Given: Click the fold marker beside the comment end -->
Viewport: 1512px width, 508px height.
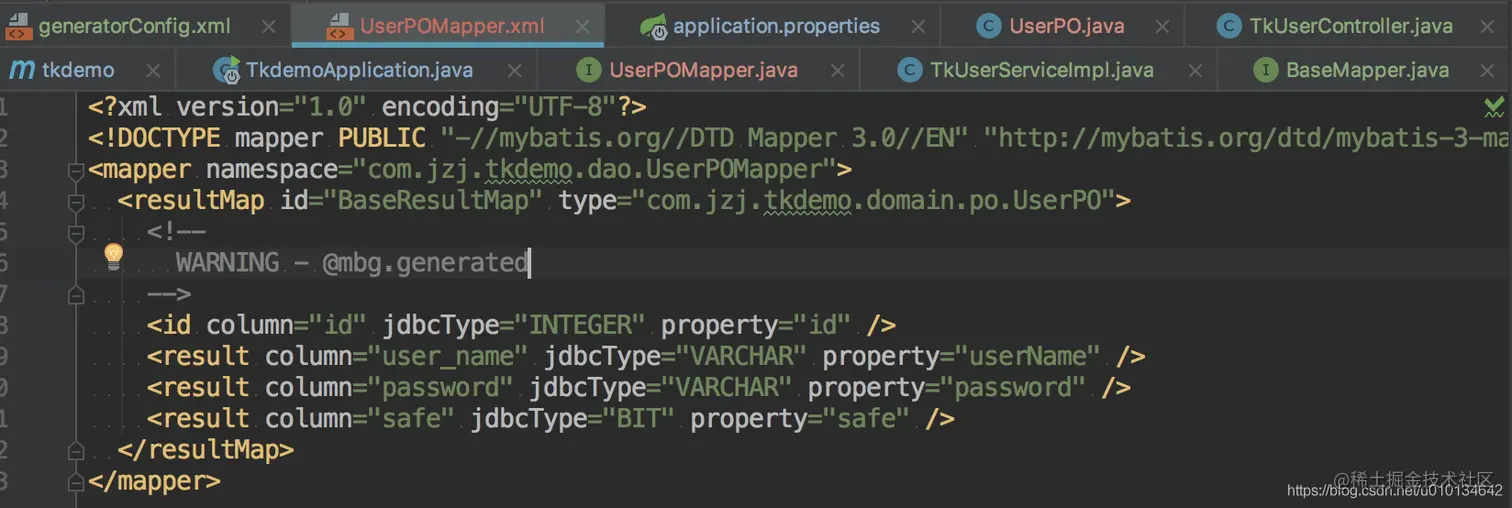Looking at the screenshot, I should point(75,296).
